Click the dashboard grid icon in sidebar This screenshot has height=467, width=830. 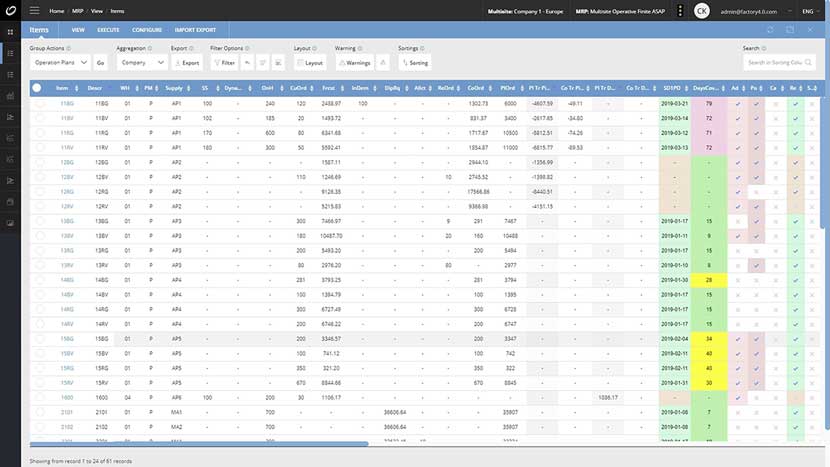coord(10,32)
